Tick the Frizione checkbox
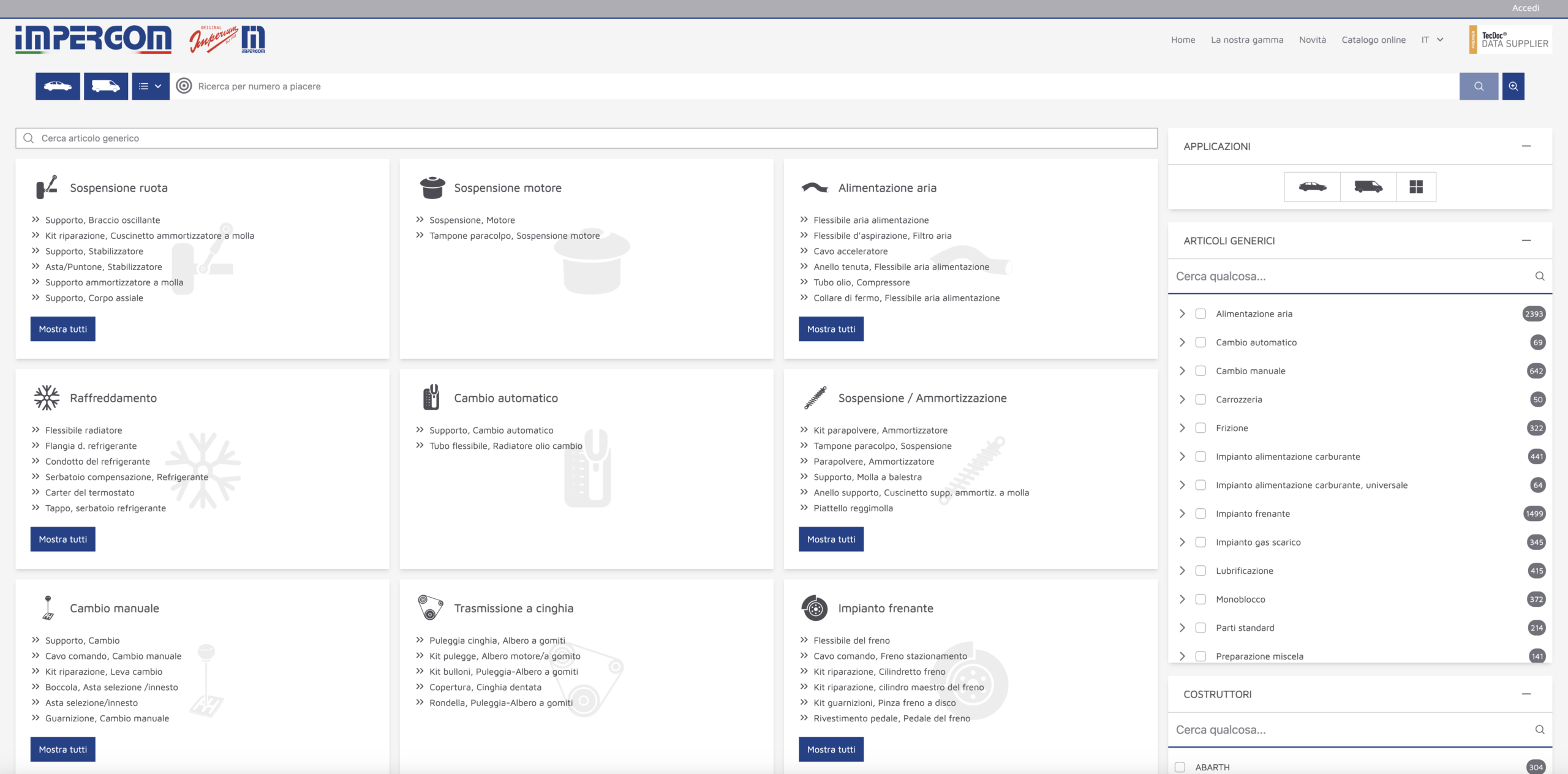Viewport: 1568px width, 774px height. [x=1200, y=428]
